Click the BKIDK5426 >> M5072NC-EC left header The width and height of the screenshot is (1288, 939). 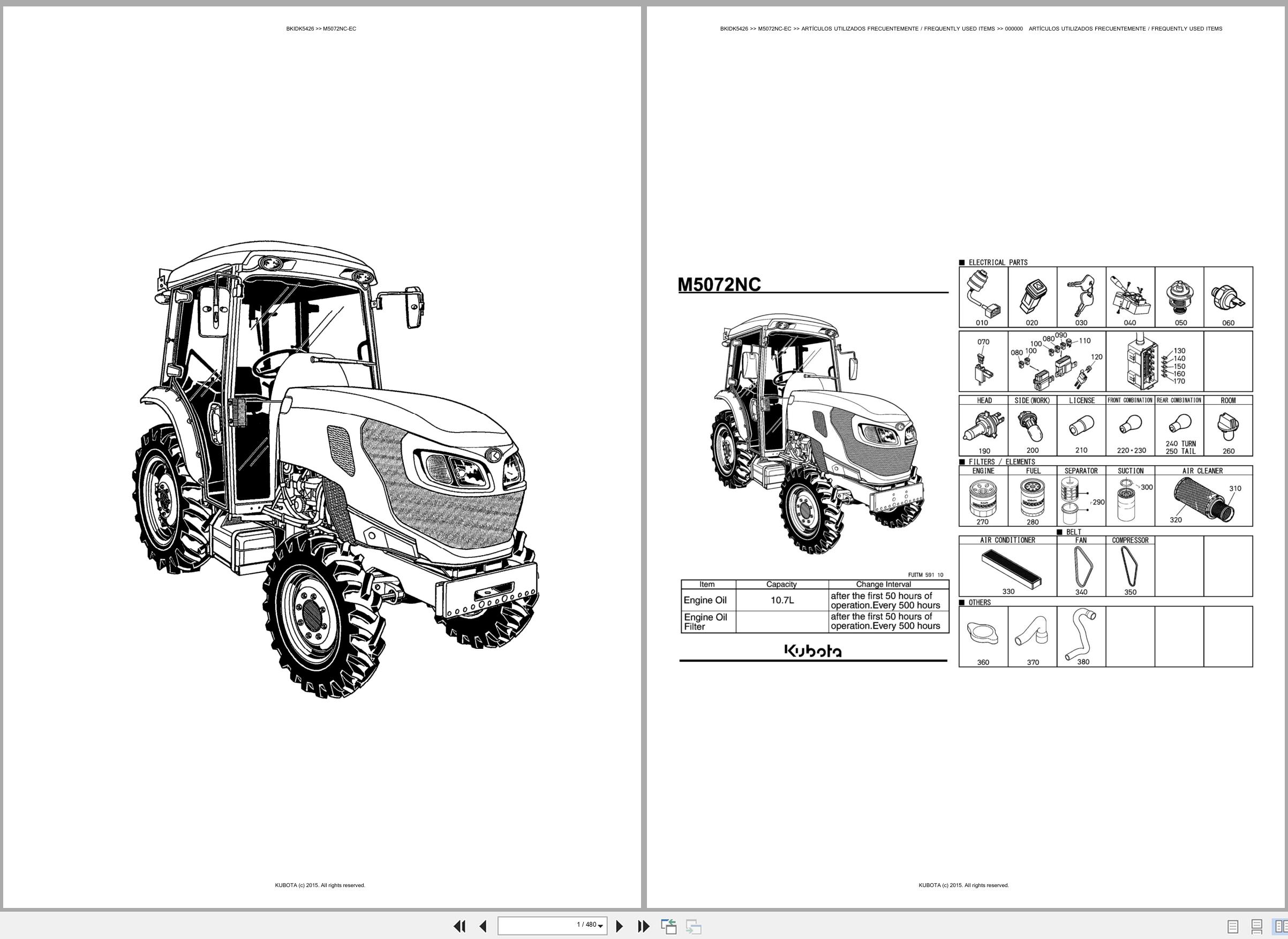(x=321, y=29)
